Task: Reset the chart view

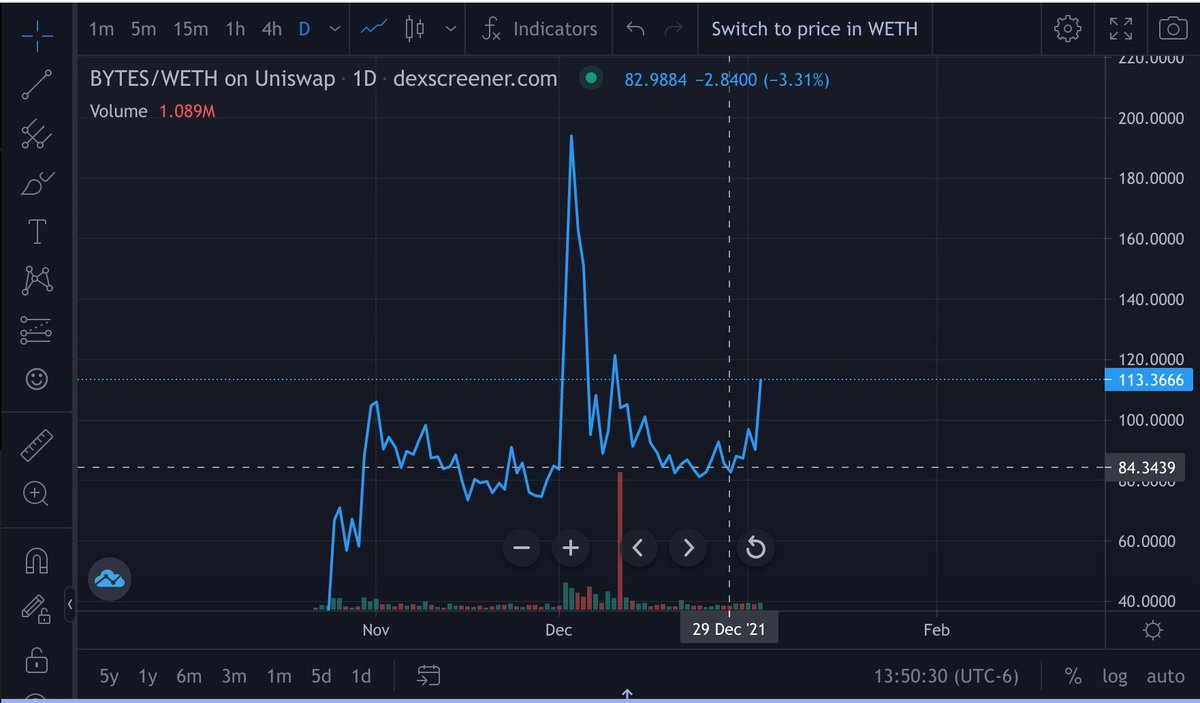Action: (756, 548)
